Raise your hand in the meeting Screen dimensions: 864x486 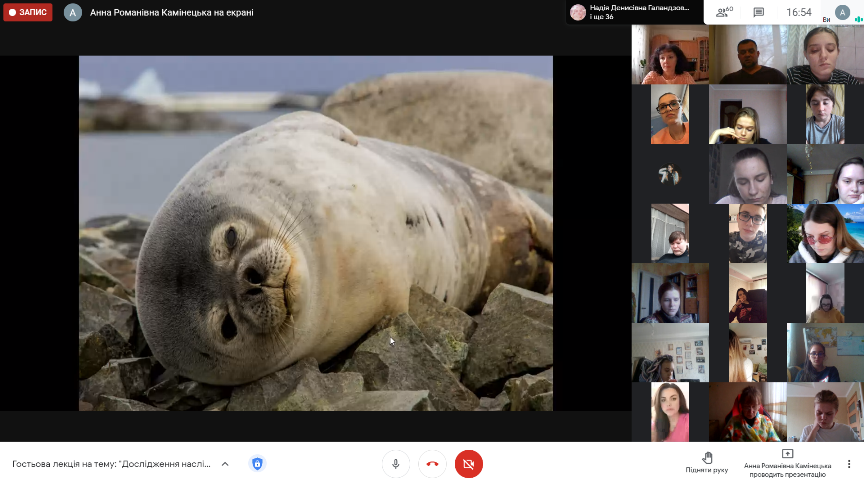coord(707,461)
